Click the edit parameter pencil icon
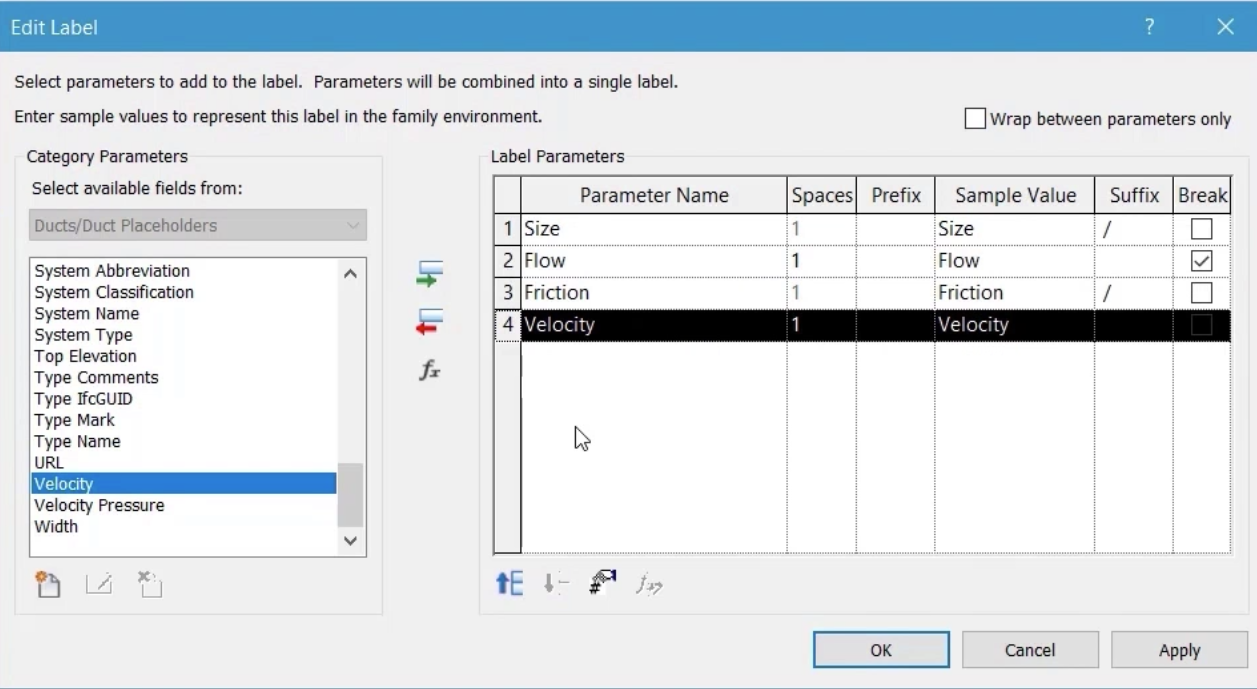 [98, 584]
